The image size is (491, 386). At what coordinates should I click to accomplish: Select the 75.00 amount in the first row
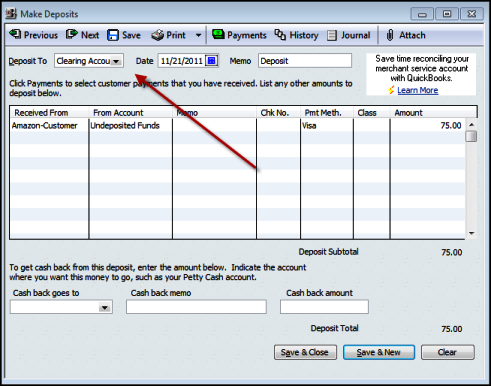click(427, 126)
